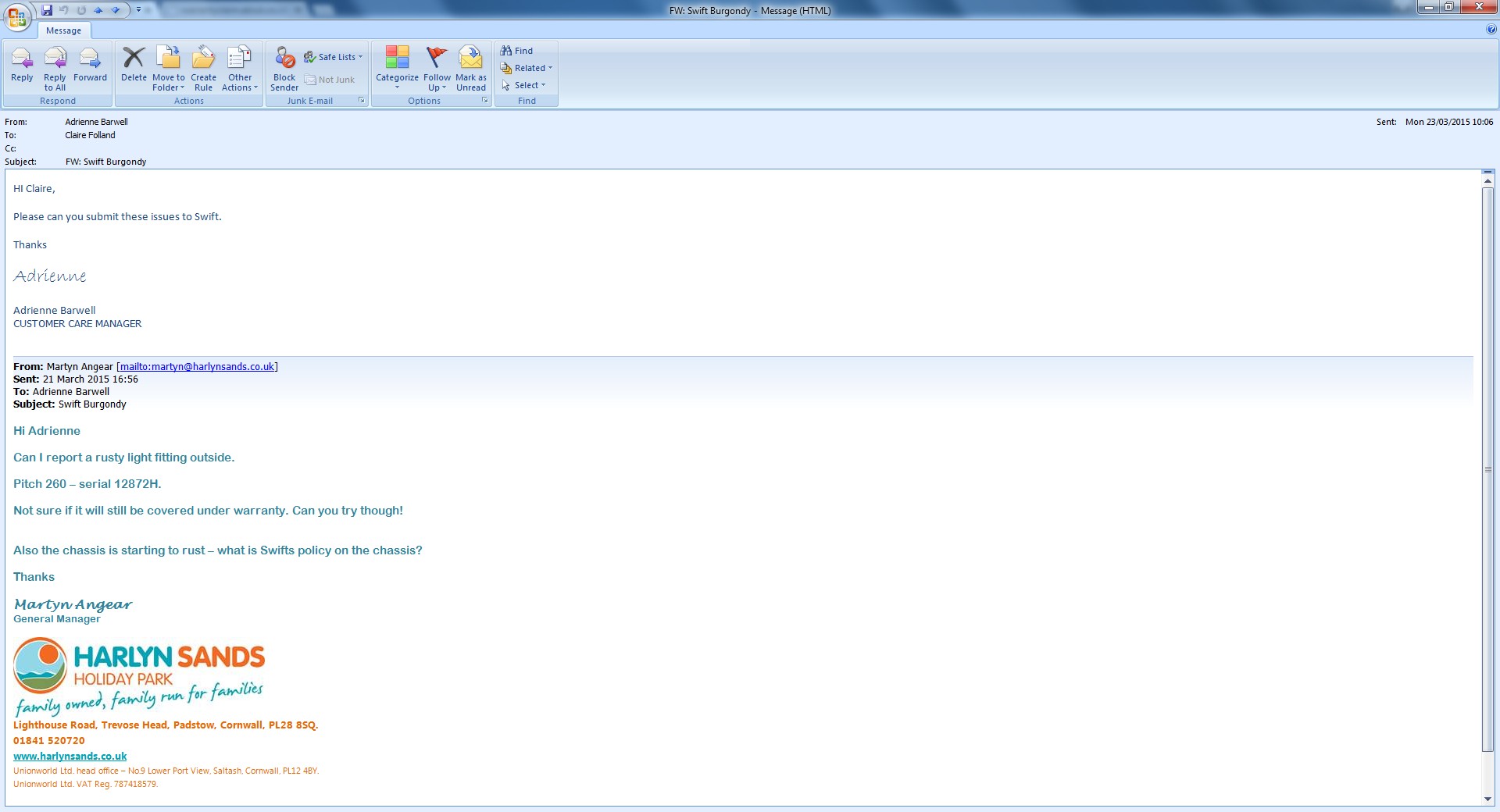Select the Message ribbon tab
Viewport: 1500px width, 812px height.
coord(63,30)
